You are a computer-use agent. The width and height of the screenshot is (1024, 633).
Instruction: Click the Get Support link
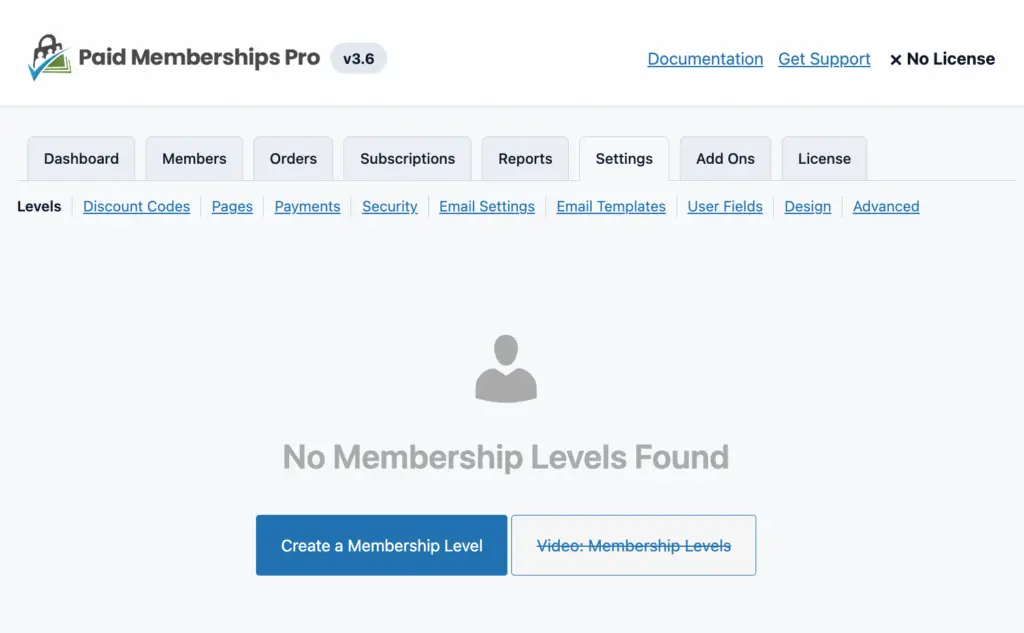[x=824, y=59]
